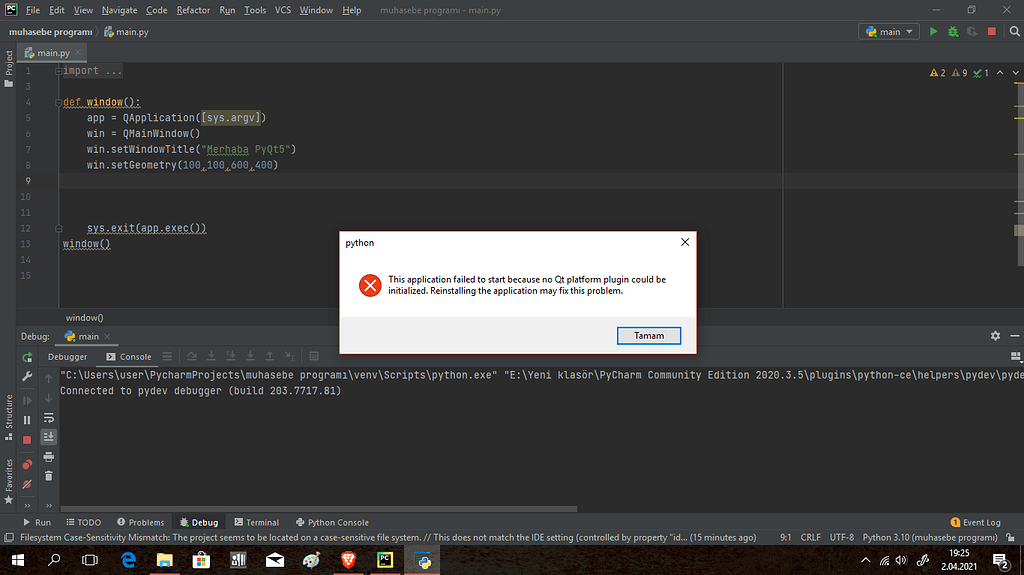1024x575 pixels.
Task: Open the Debug panel settings gear
Action: 995,337
